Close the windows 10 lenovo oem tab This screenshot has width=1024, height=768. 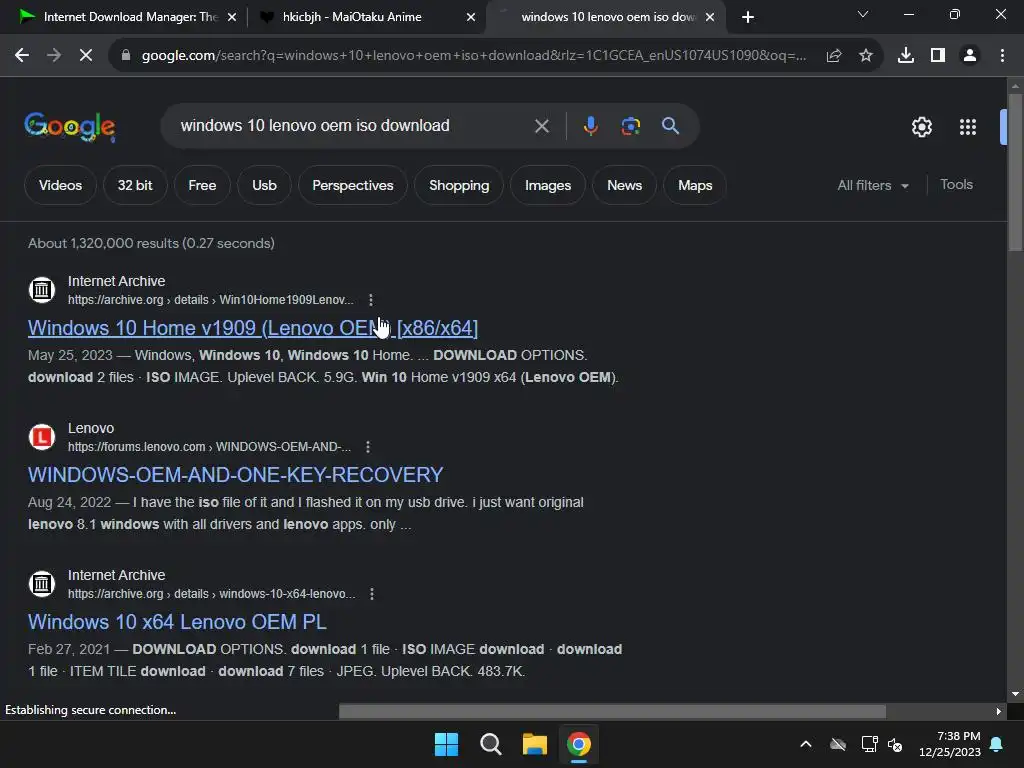[x=710, y=17]
